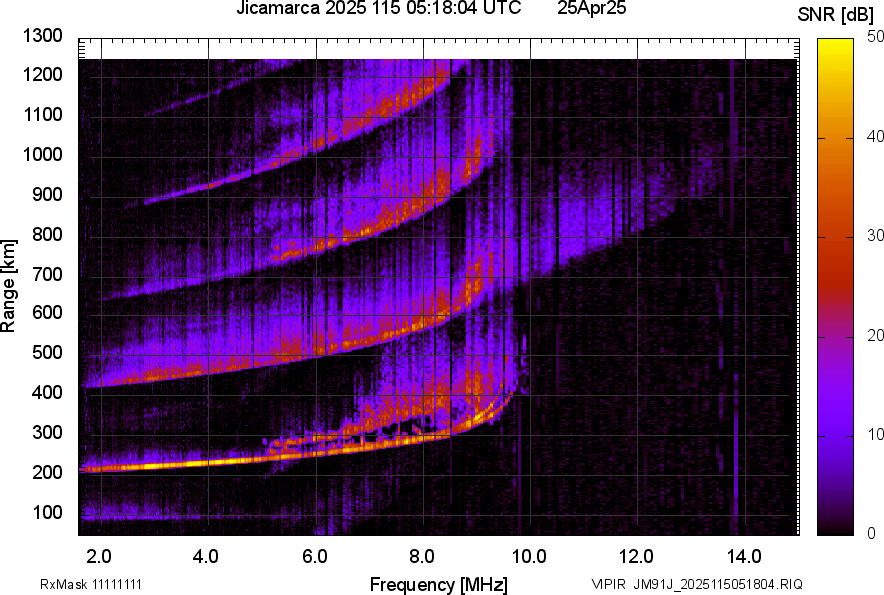Click the '50' value on the SNR colorbar
The width and height of the screenshot is (884, 595).
pos(875,36)
